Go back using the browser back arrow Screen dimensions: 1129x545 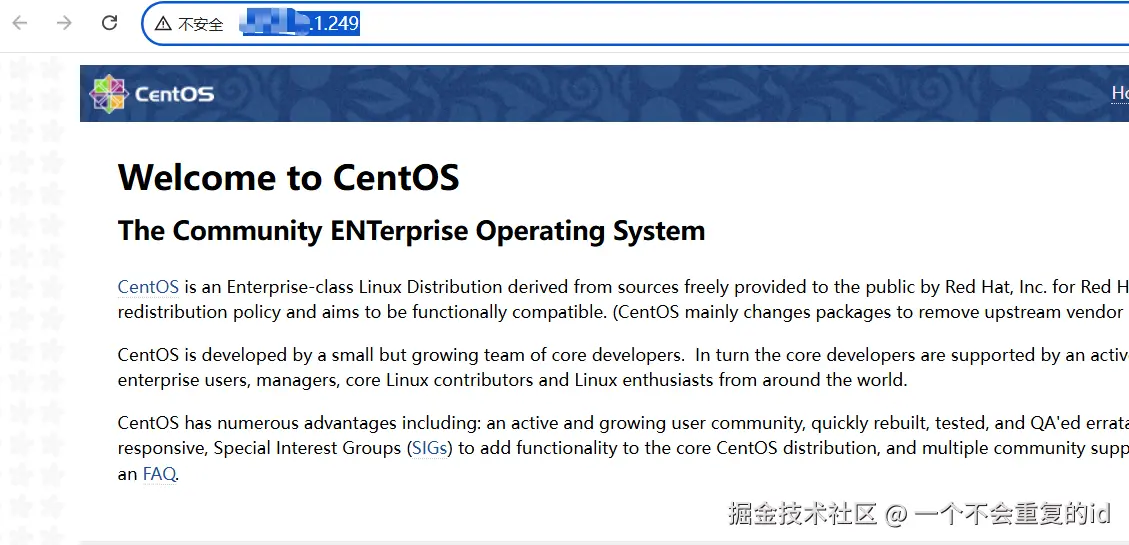click(x=20, y=23)
